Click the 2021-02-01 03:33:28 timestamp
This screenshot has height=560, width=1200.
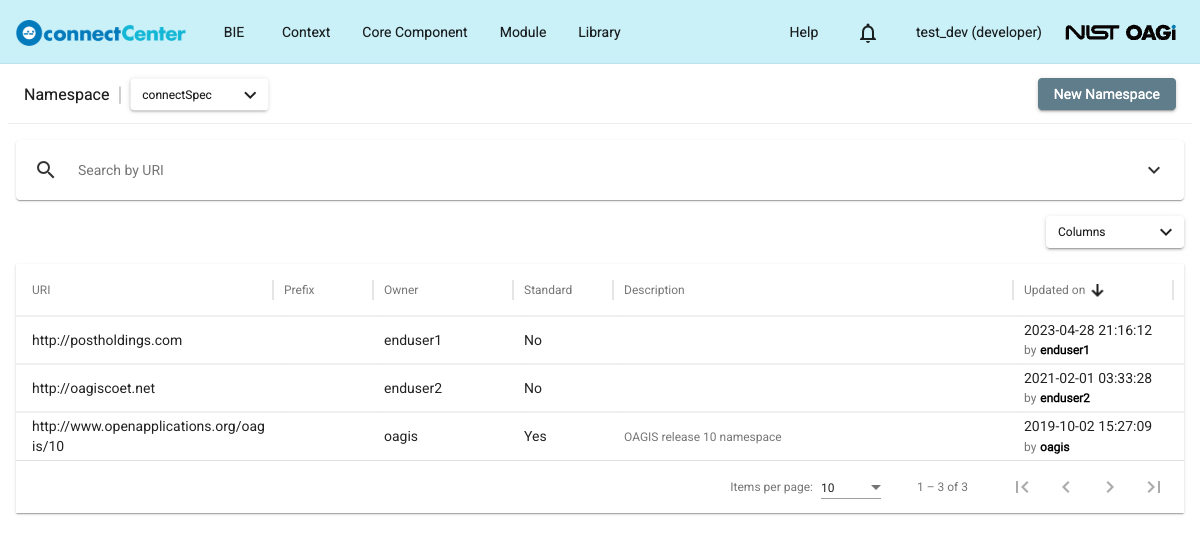[1088, 378]
